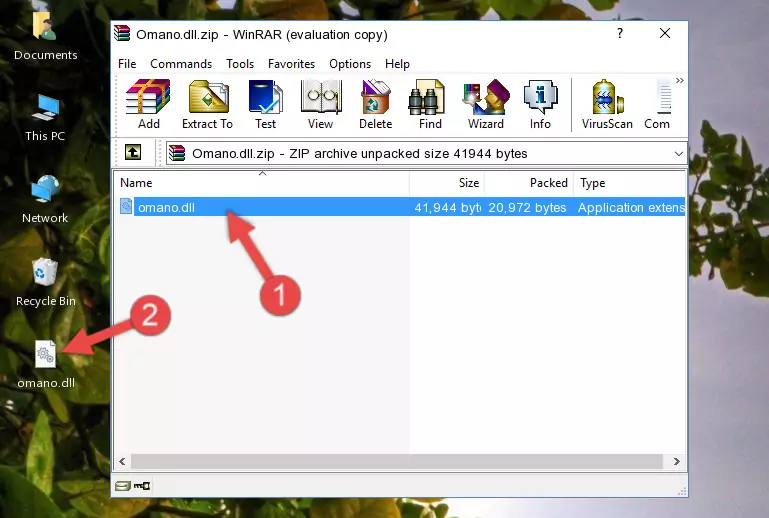Click the View file icon
Image resolution: width=769 pixels, height=518 pixels.
click(321, 104)
